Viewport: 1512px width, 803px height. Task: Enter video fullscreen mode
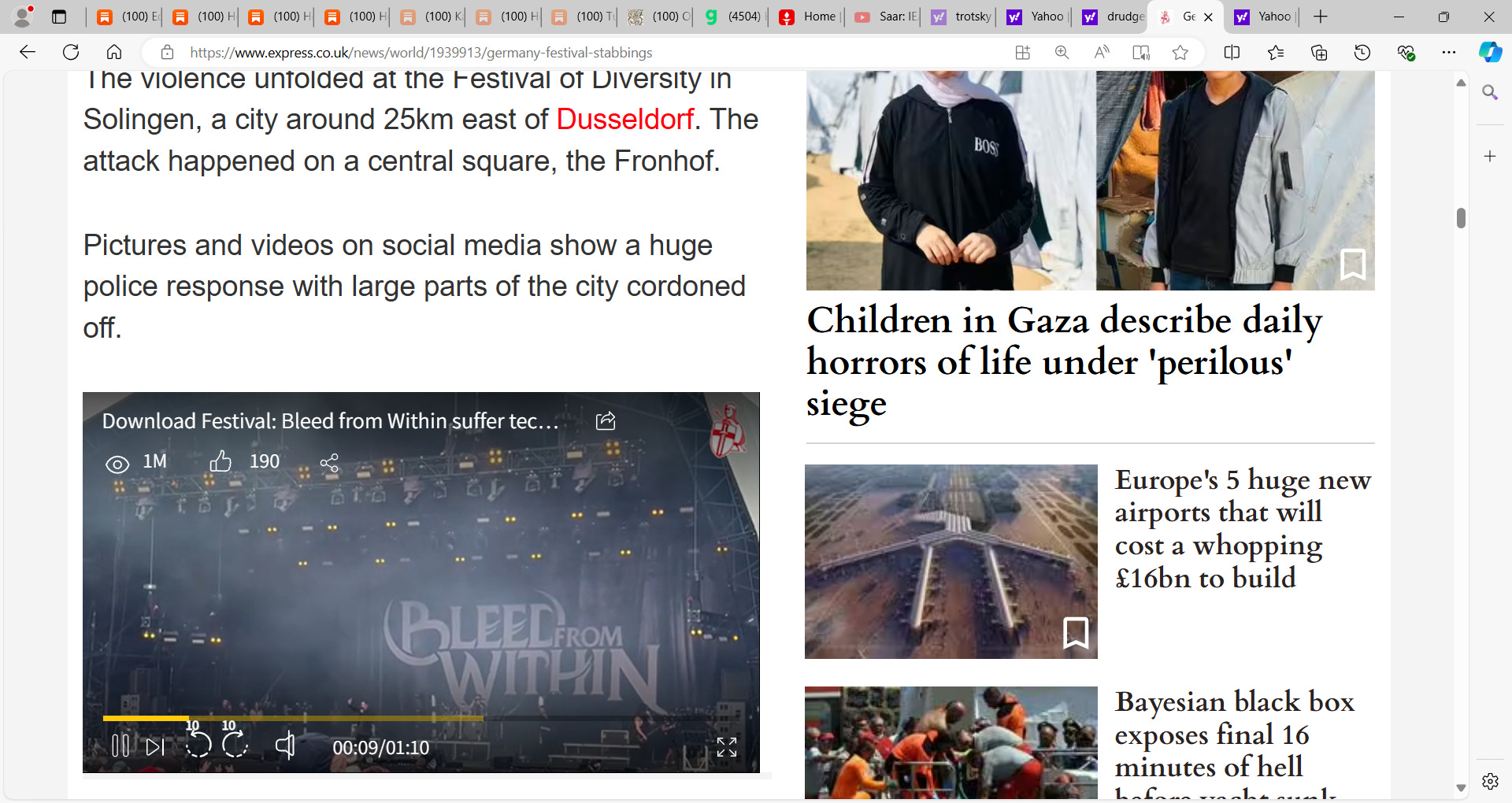(x=726, y=747)
